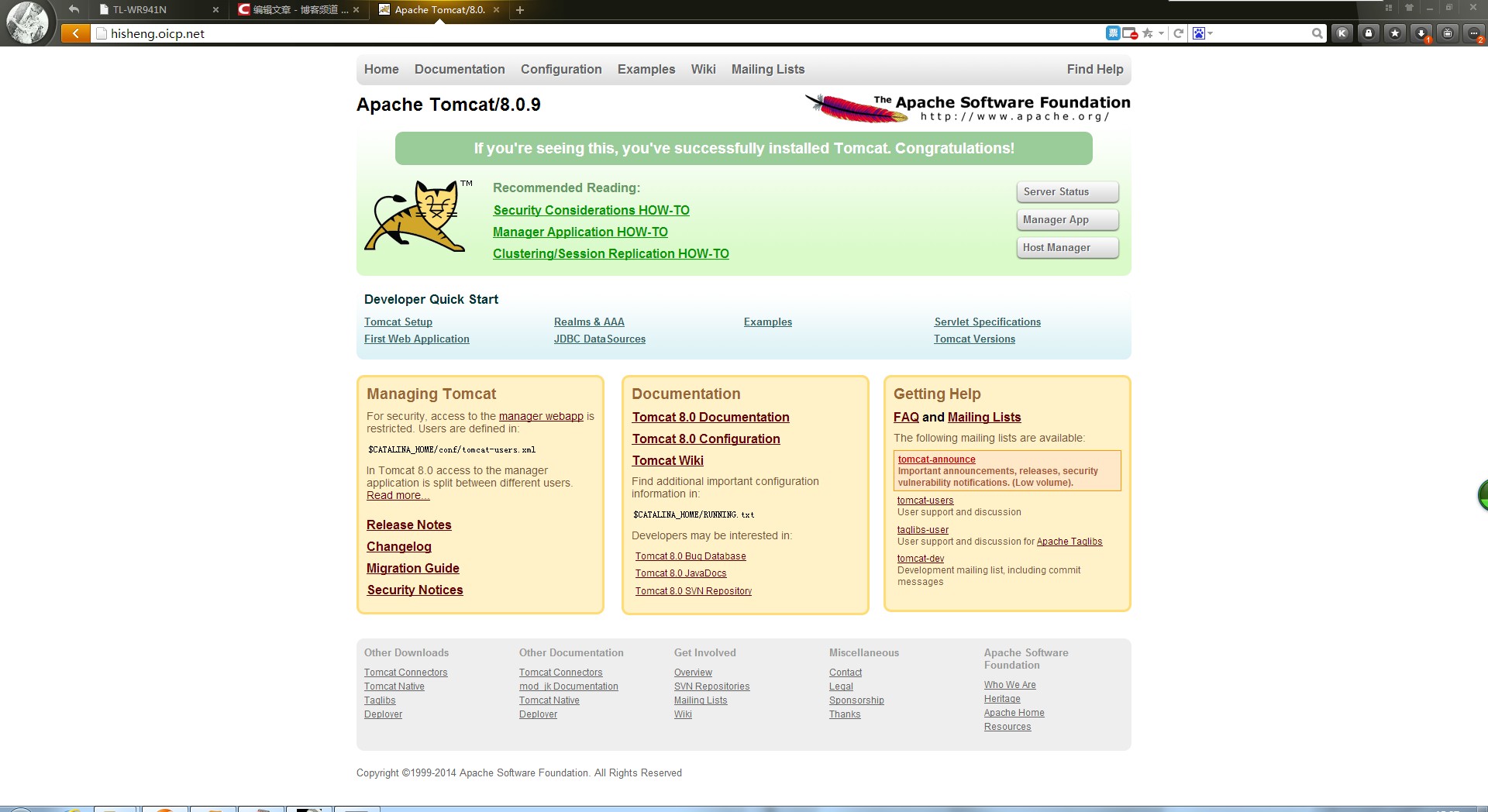Open Documentation in the Tomcat navigation bar
Screen dimensions: 1488x812
pyautogui.click(x=460, y=69)
